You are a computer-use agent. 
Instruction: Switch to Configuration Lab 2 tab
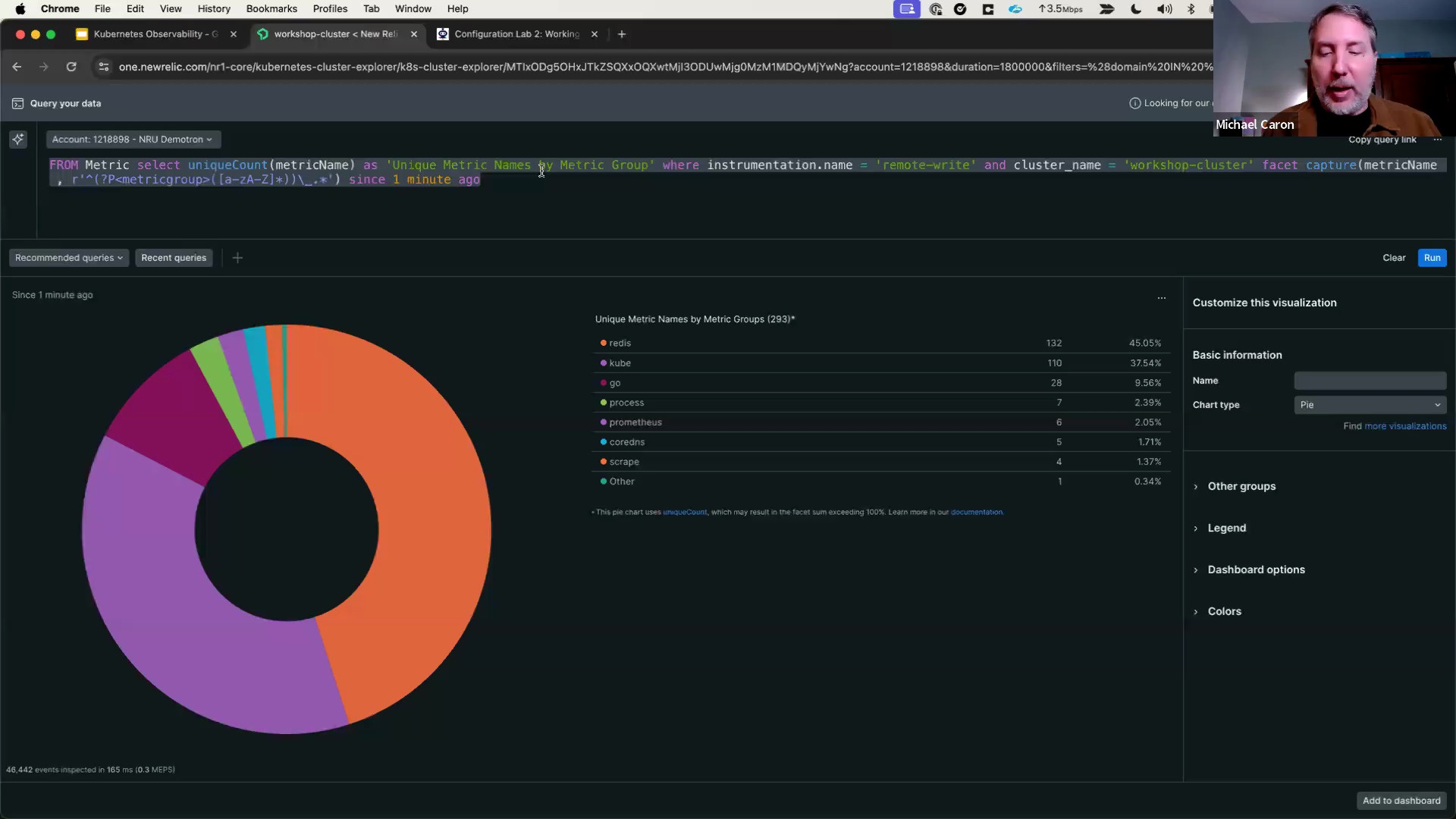point(516,34)
